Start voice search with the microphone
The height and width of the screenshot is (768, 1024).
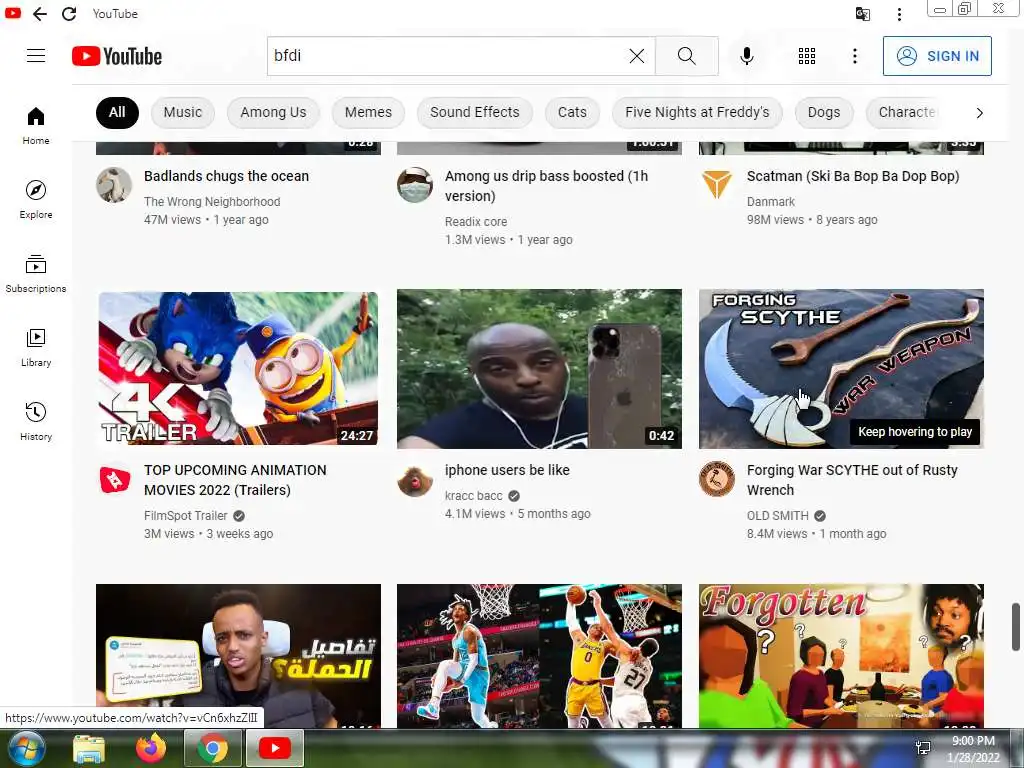(x=746, y=56)
